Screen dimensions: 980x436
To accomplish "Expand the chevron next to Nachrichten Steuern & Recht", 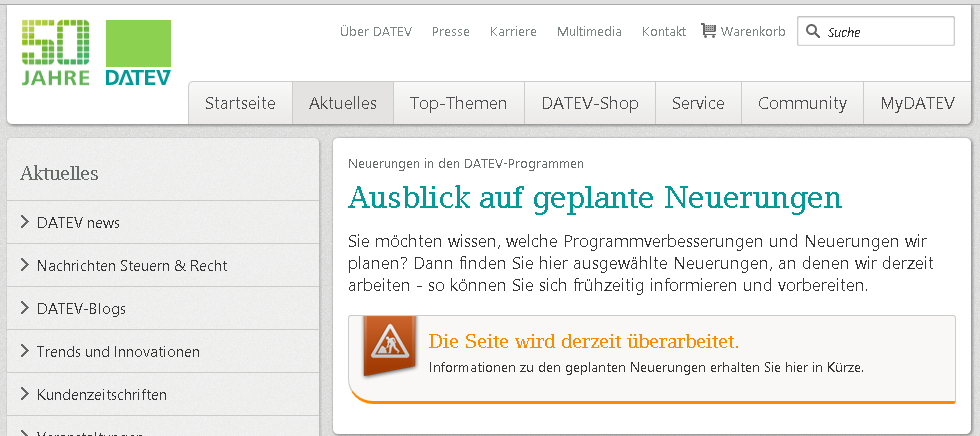I will pyautogui.click(x=25, y=265).
